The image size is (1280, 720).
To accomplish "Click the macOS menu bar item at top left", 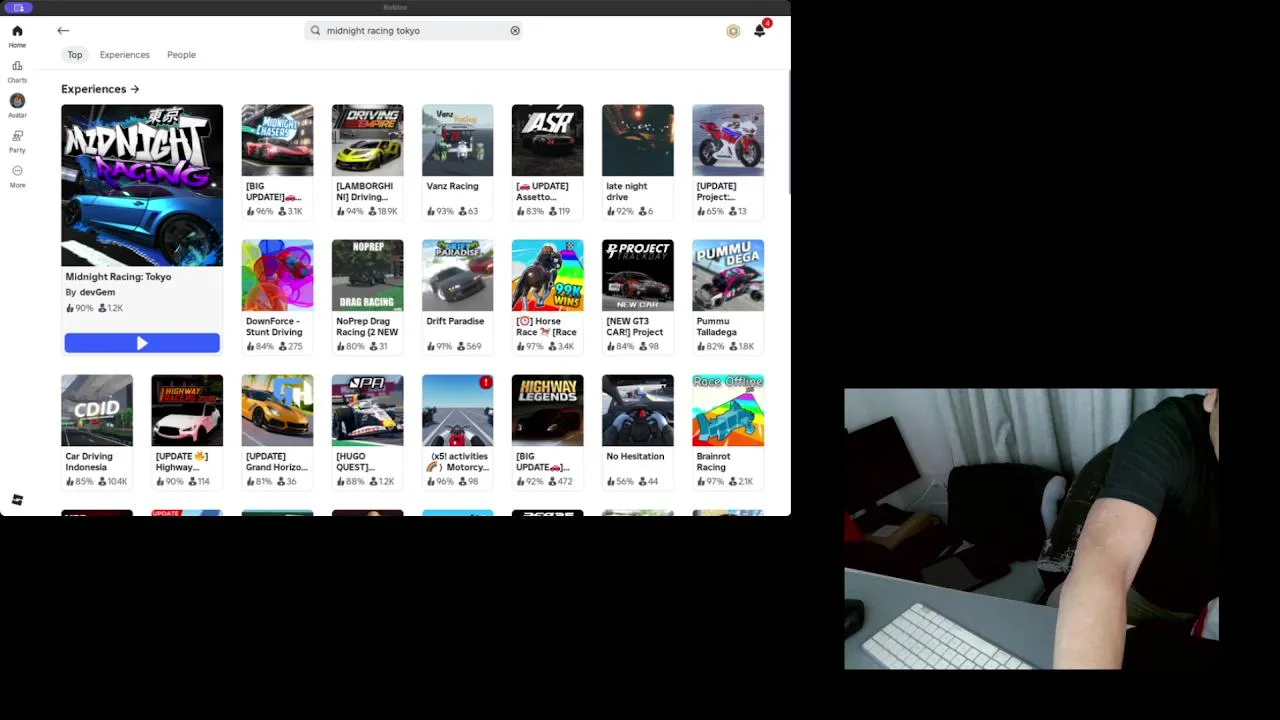I will [18, 7].
